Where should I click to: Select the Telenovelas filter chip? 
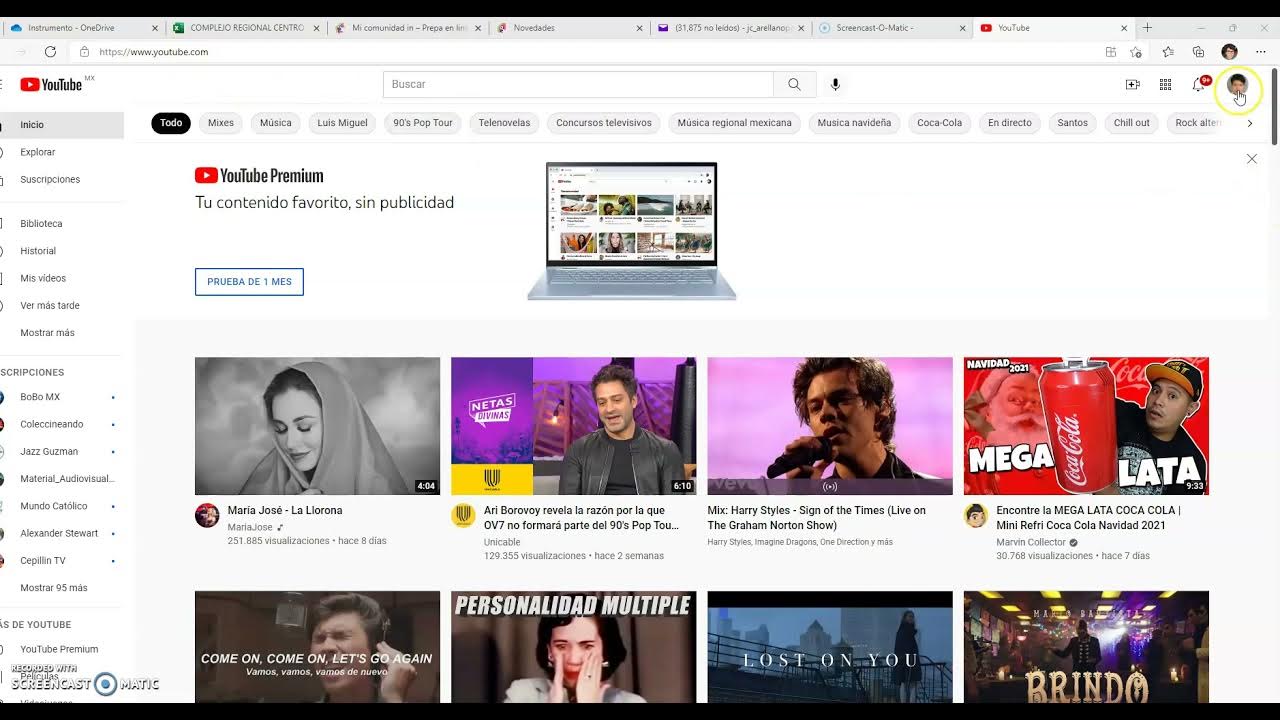point(504,123)
